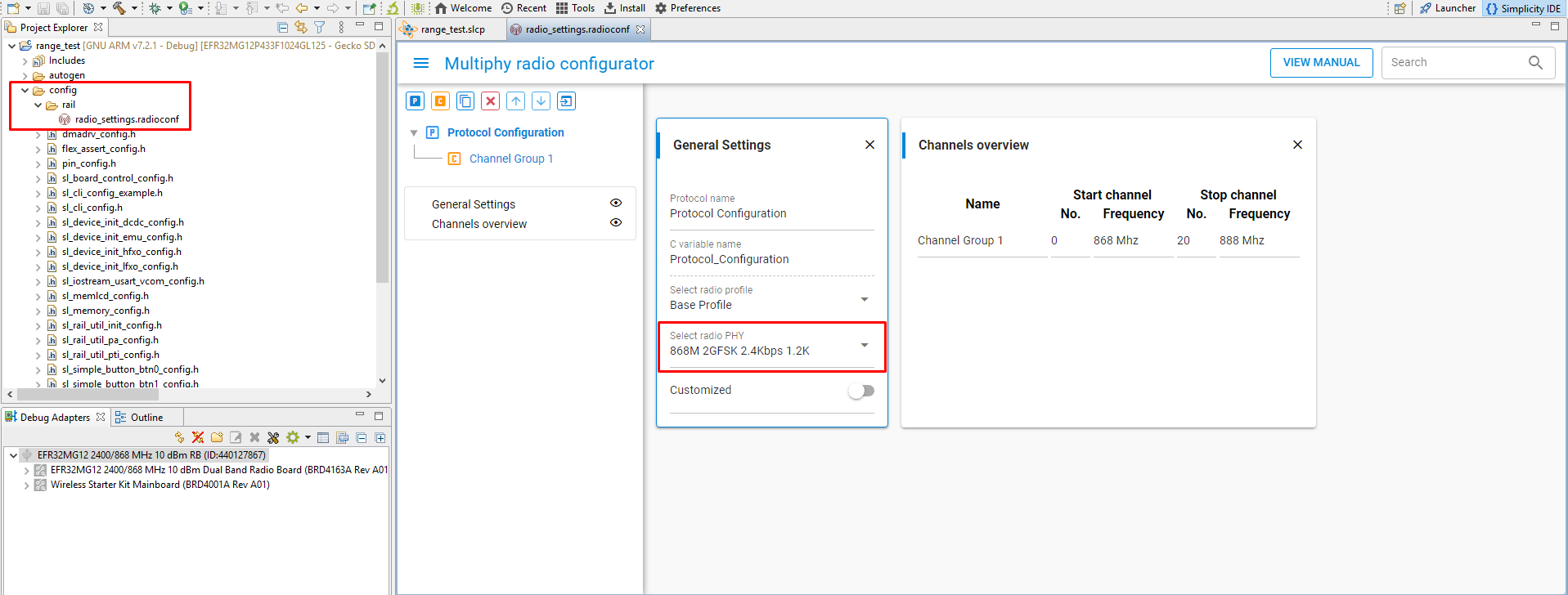This screenshot has height=595, width=1568.
Task: Close the General Settings card
Action: (x=869, y=145)
